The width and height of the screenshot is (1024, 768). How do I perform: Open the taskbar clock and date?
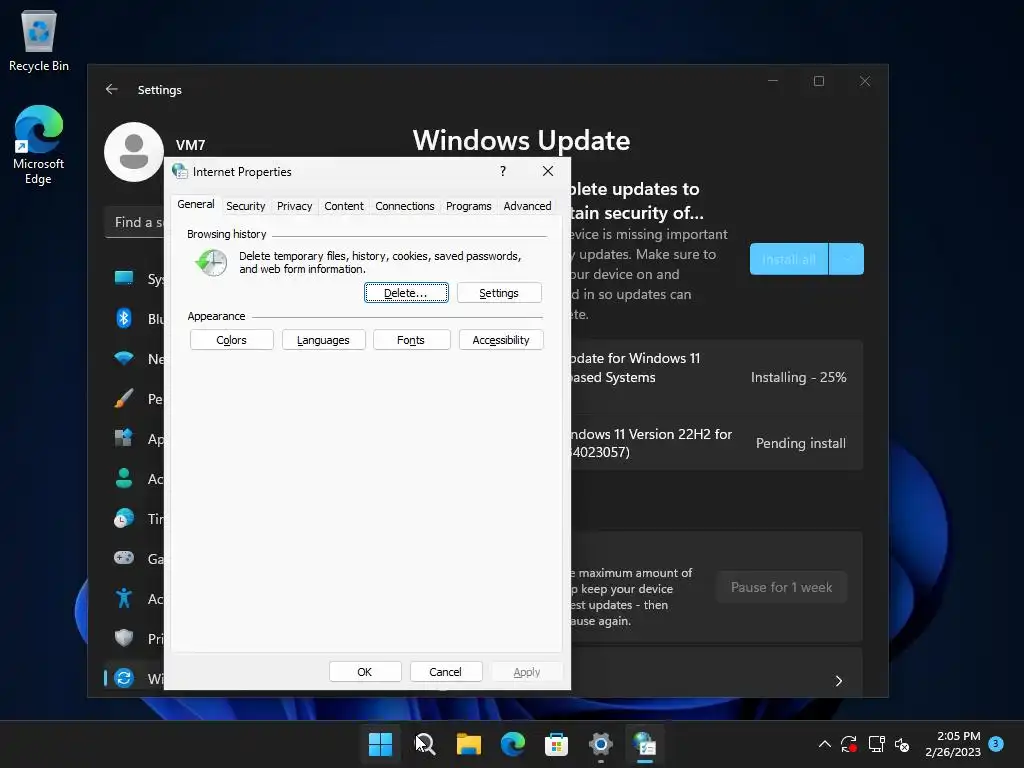[x=953, y=744]
